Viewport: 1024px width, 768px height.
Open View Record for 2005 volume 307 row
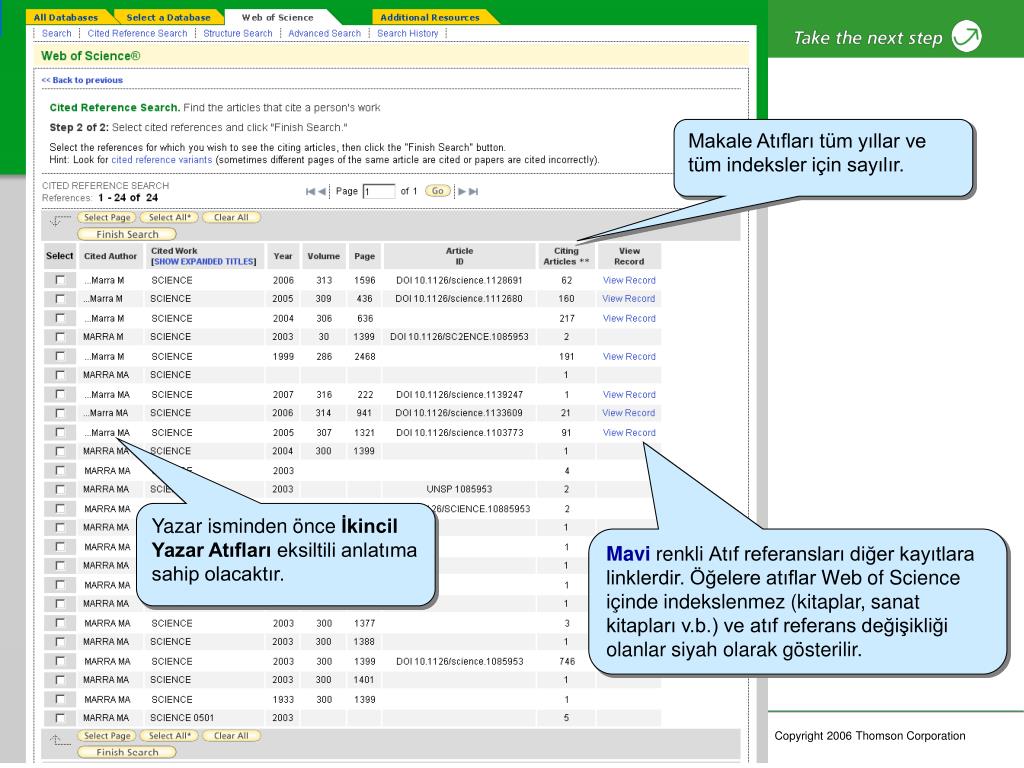pyautogui.click(x=629, y=432)
